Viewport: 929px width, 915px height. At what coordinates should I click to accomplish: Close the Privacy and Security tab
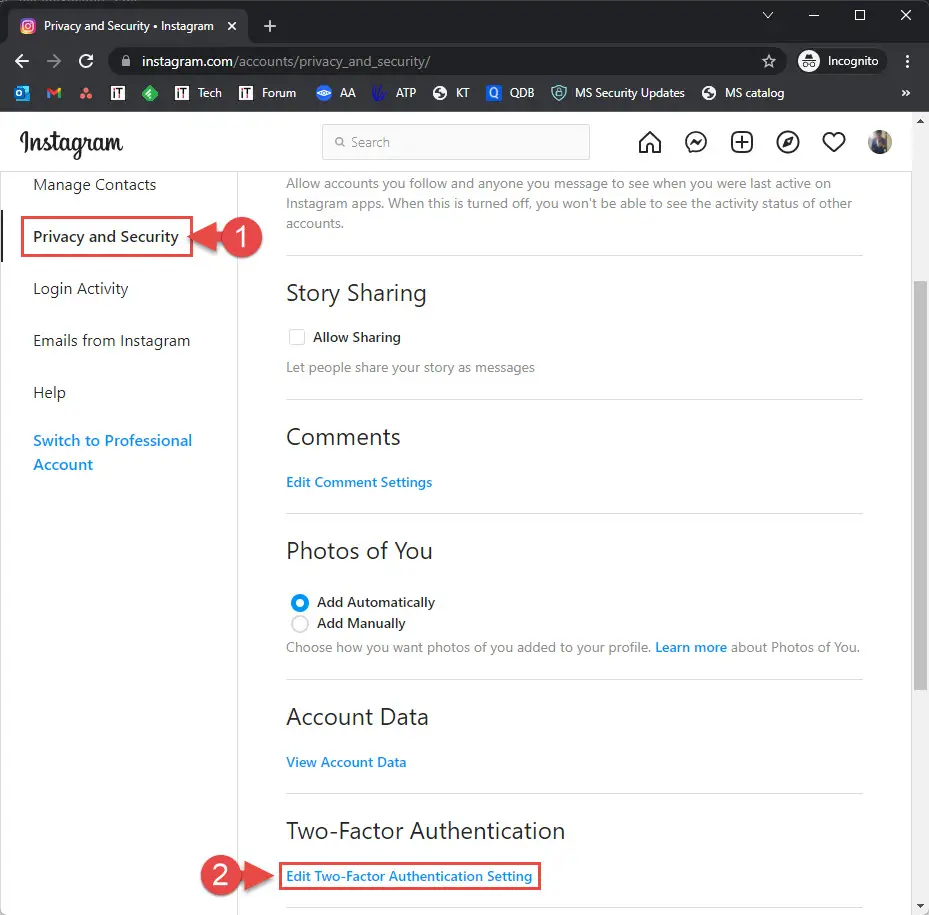point(232,26)
